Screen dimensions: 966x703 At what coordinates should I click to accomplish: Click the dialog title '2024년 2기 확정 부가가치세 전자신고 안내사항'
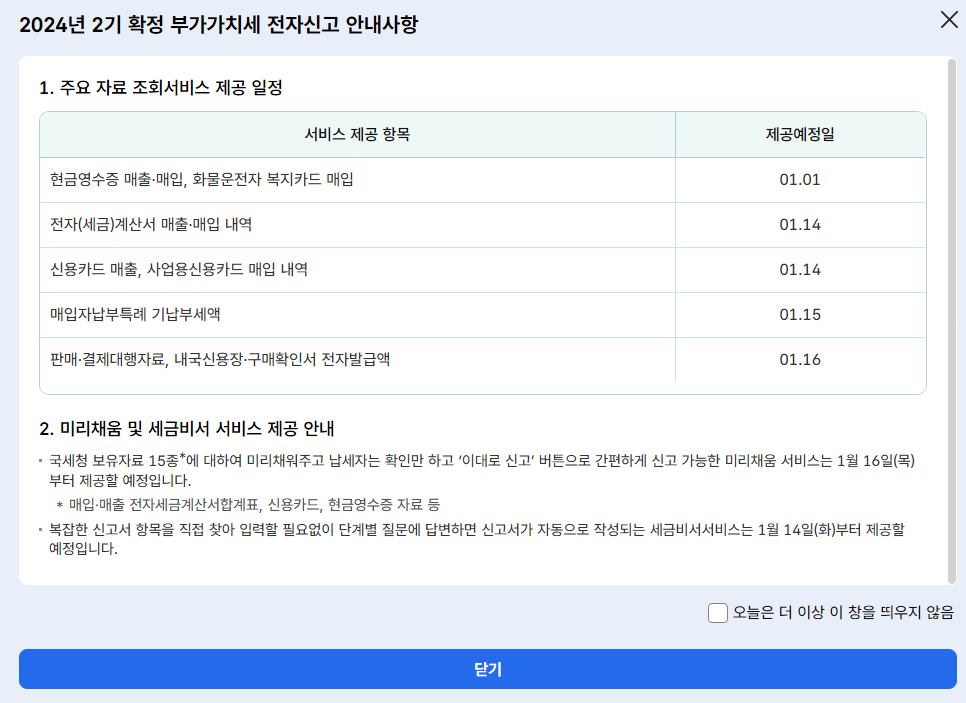click(219, 25)
